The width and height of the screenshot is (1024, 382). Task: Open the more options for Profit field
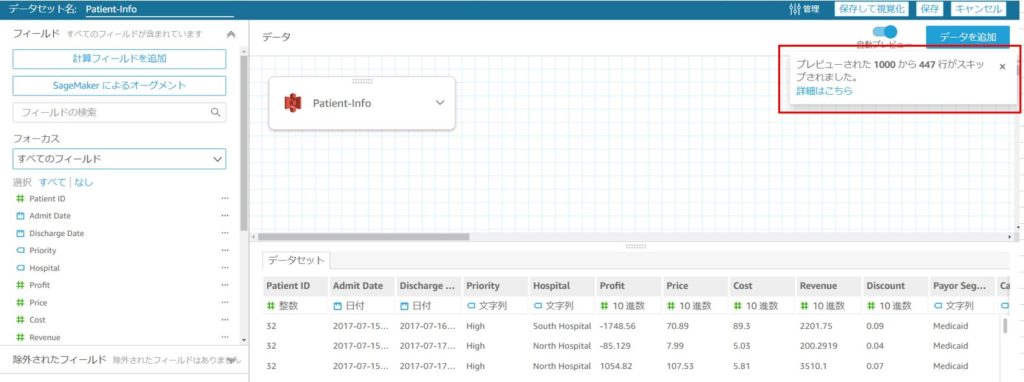[x=225, y=285]
